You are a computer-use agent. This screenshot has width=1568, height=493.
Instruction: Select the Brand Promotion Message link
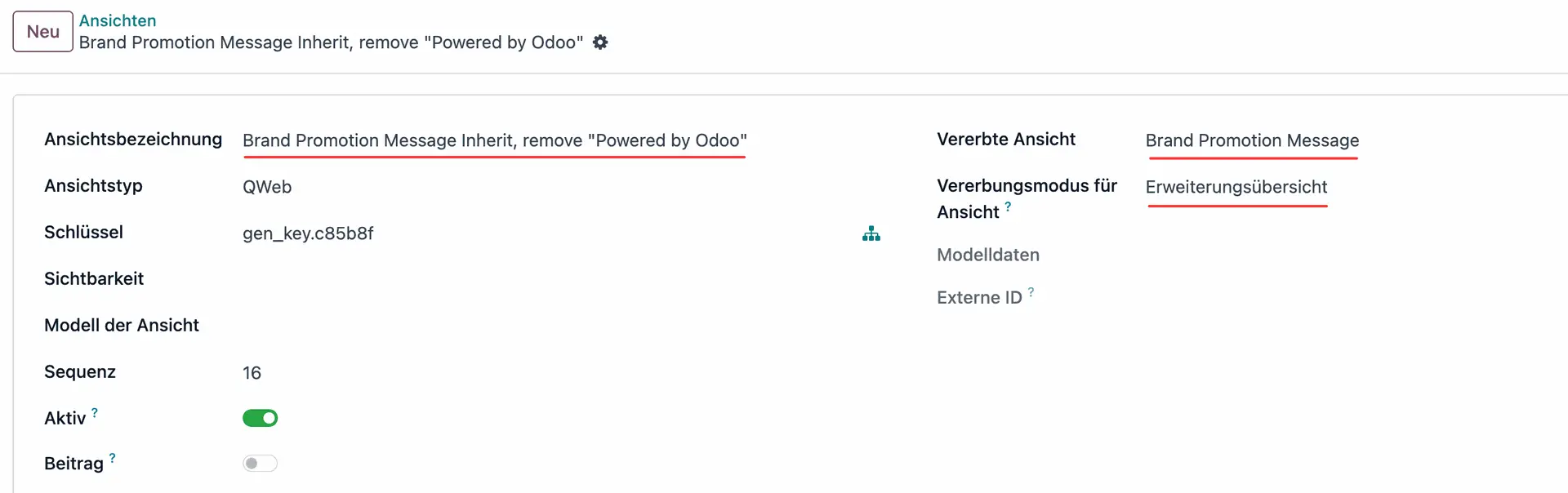[1252, 140]
